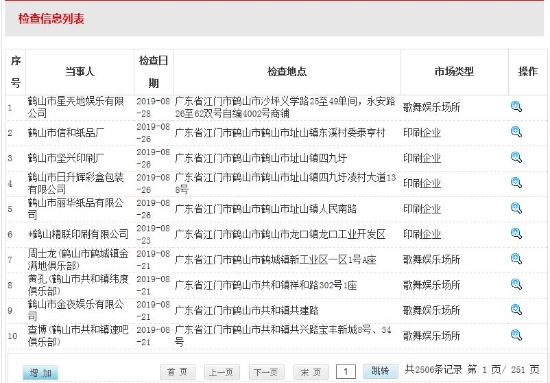The width and height of the screenshot is (550, 383).
Task: Click the 上一页 previous page button
Action: tap(222, 372)
